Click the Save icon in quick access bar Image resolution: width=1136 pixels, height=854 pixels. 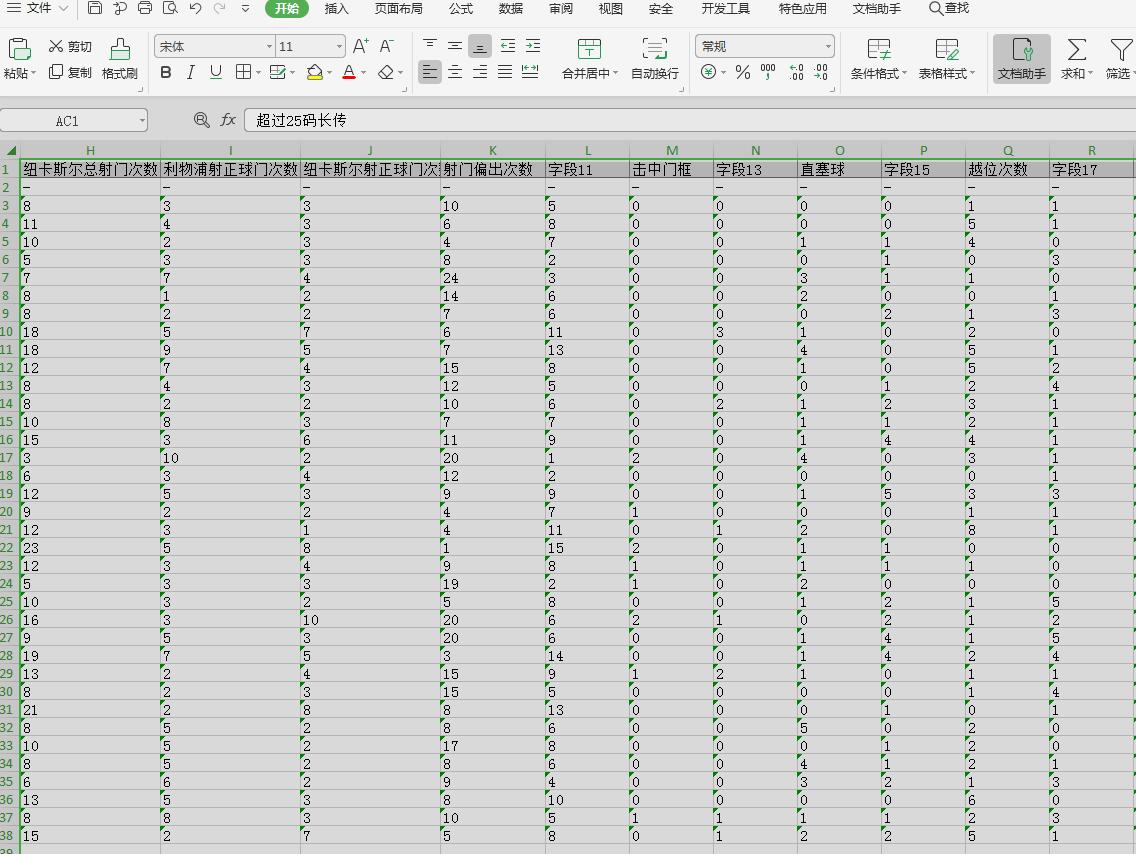pyautogui.click(x=95, y=9)
